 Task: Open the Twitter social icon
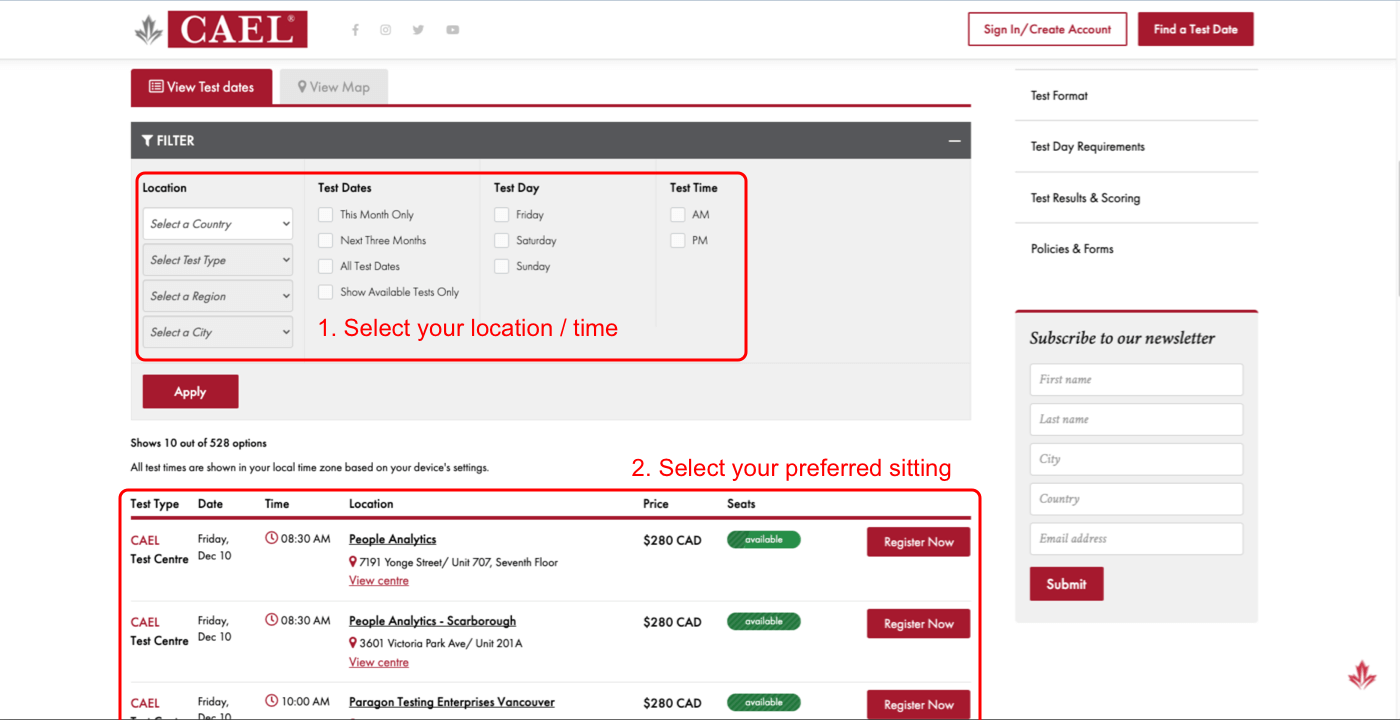pos(418,30)
